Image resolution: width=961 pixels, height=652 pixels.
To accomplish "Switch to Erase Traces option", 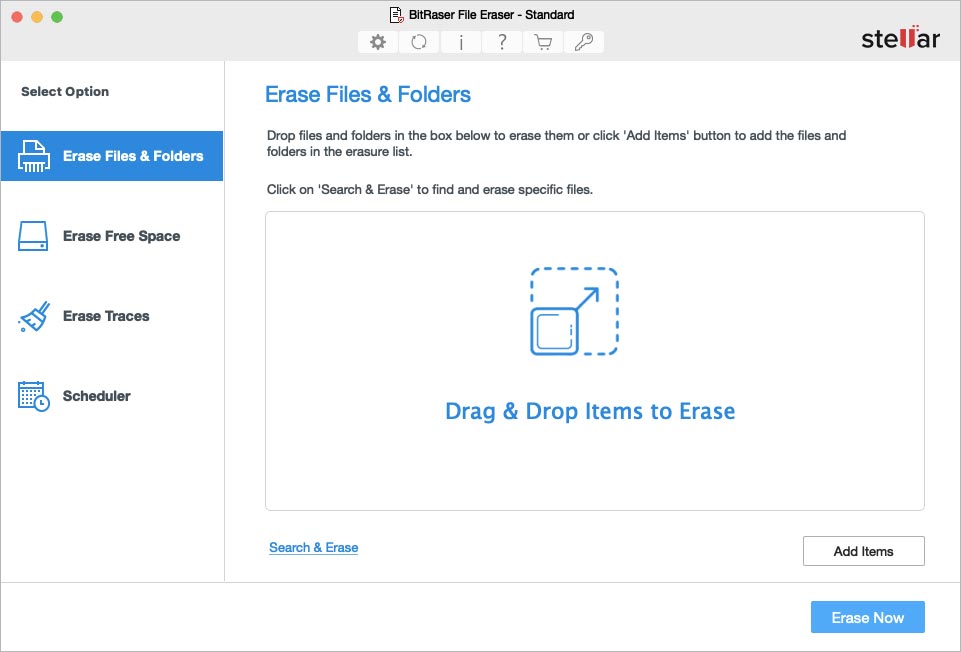I will tap(112, 316).
